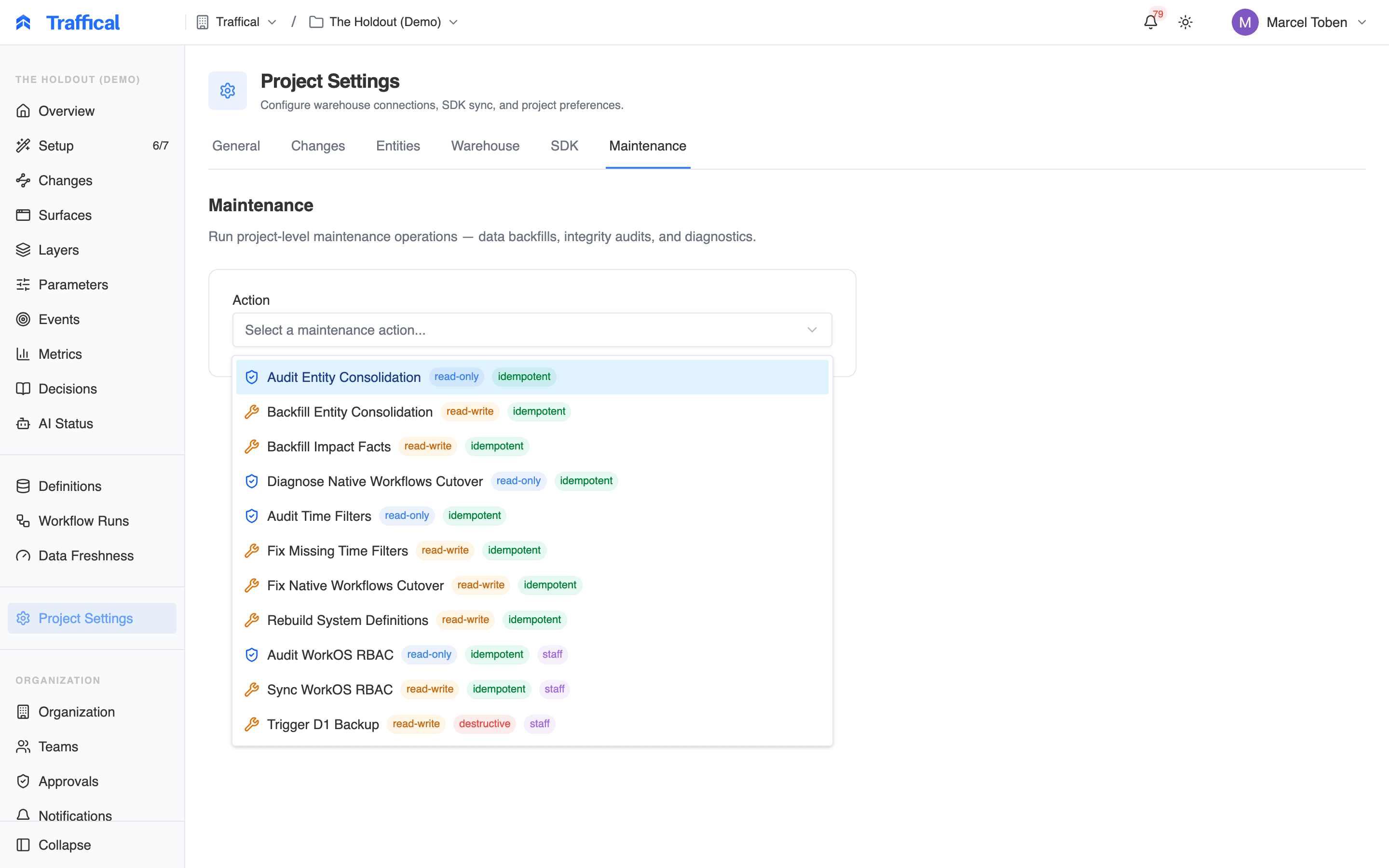Click wrench icon beside Trigger D1 Backup
Viewport: 1389px width, 868px height.
[x=251, y=724]
